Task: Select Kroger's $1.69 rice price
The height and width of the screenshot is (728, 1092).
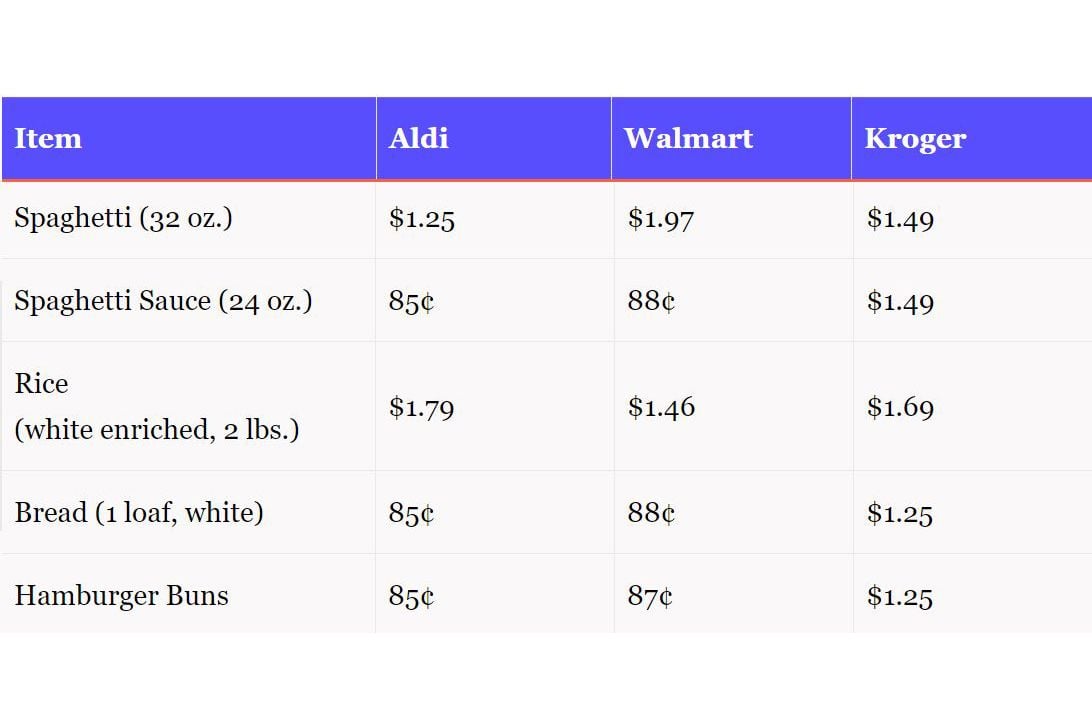Action: pos(900,408)
